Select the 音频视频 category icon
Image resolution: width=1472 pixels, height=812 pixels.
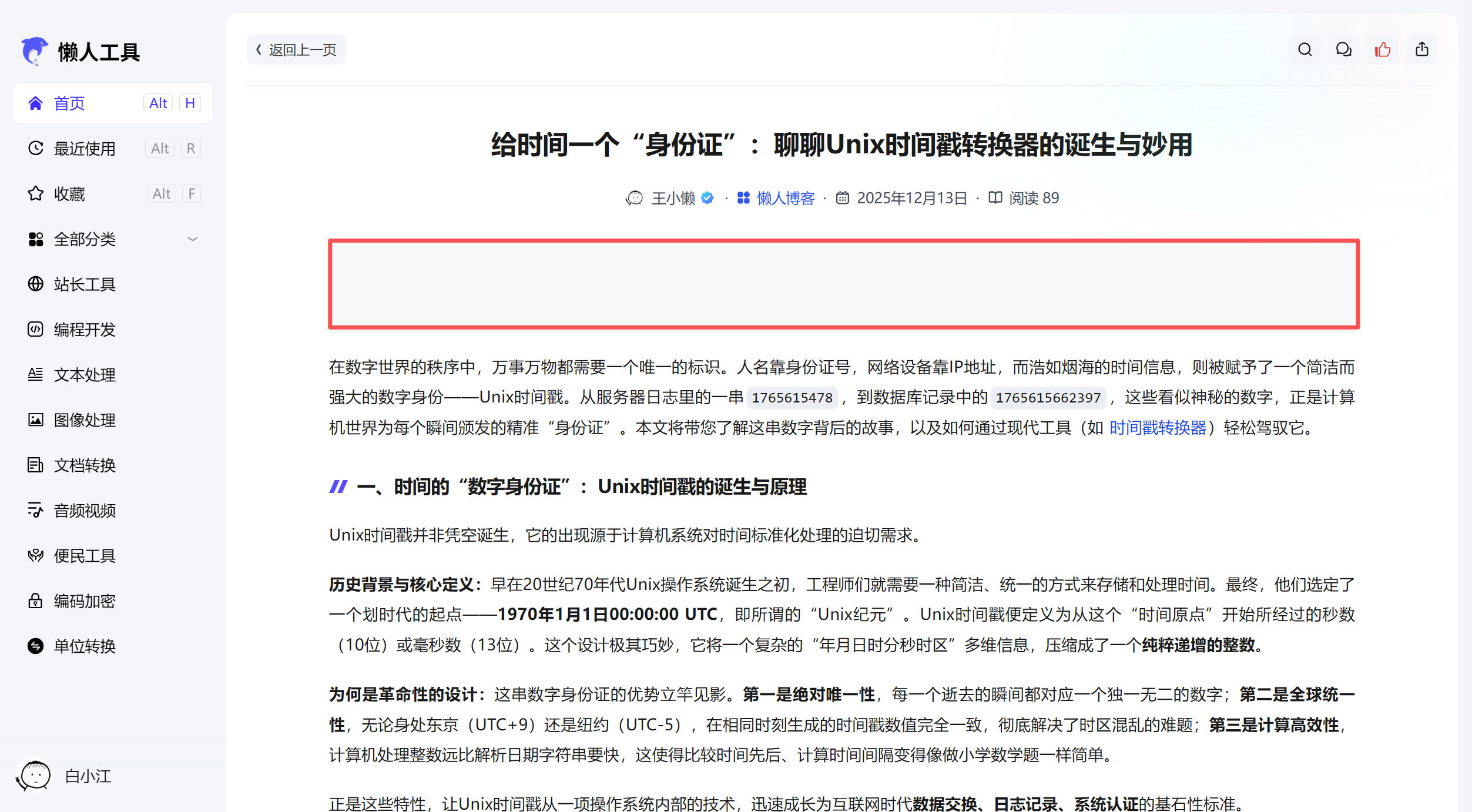click(x=36, y=511)
